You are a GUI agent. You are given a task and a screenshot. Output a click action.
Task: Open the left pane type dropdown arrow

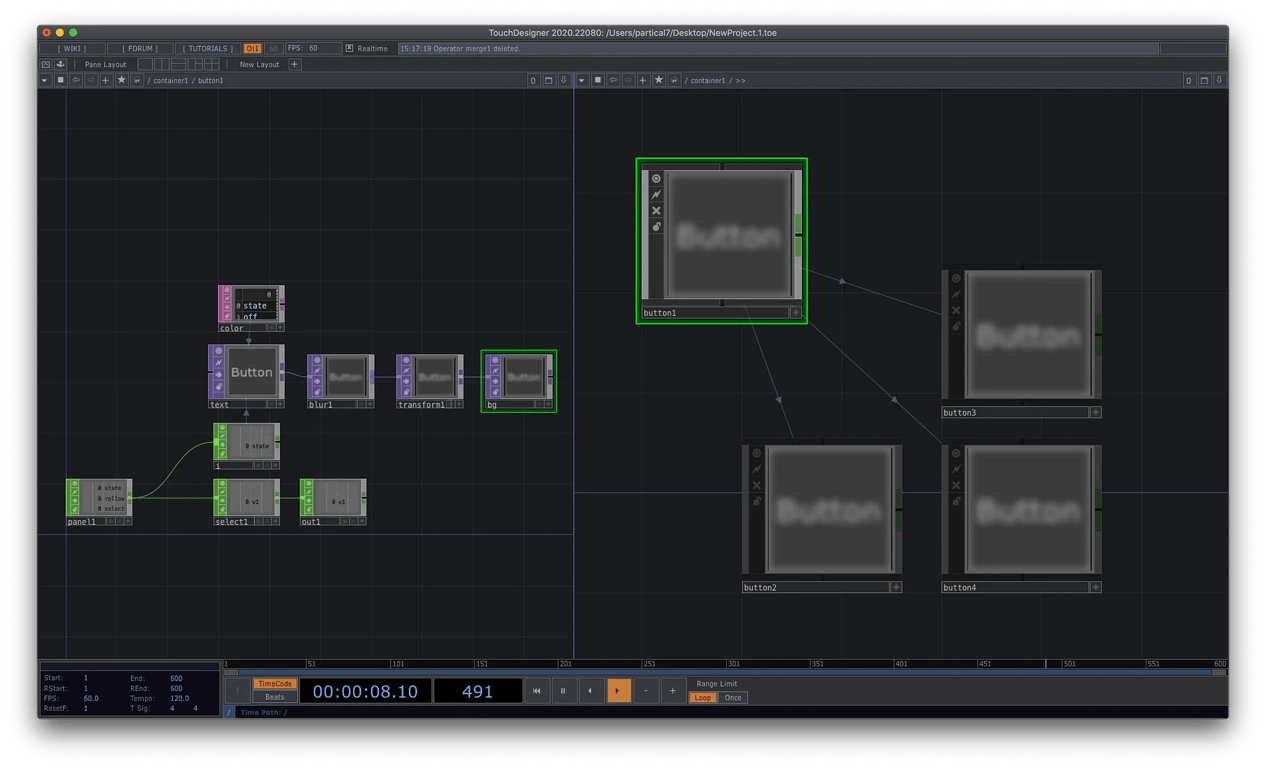click(45, 80)
